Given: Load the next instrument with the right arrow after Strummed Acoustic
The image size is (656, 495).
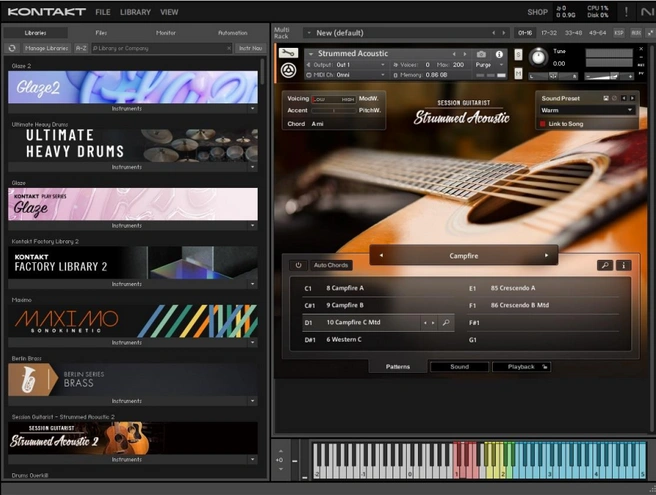Looking at the screenshot, I should coord(465,54).
